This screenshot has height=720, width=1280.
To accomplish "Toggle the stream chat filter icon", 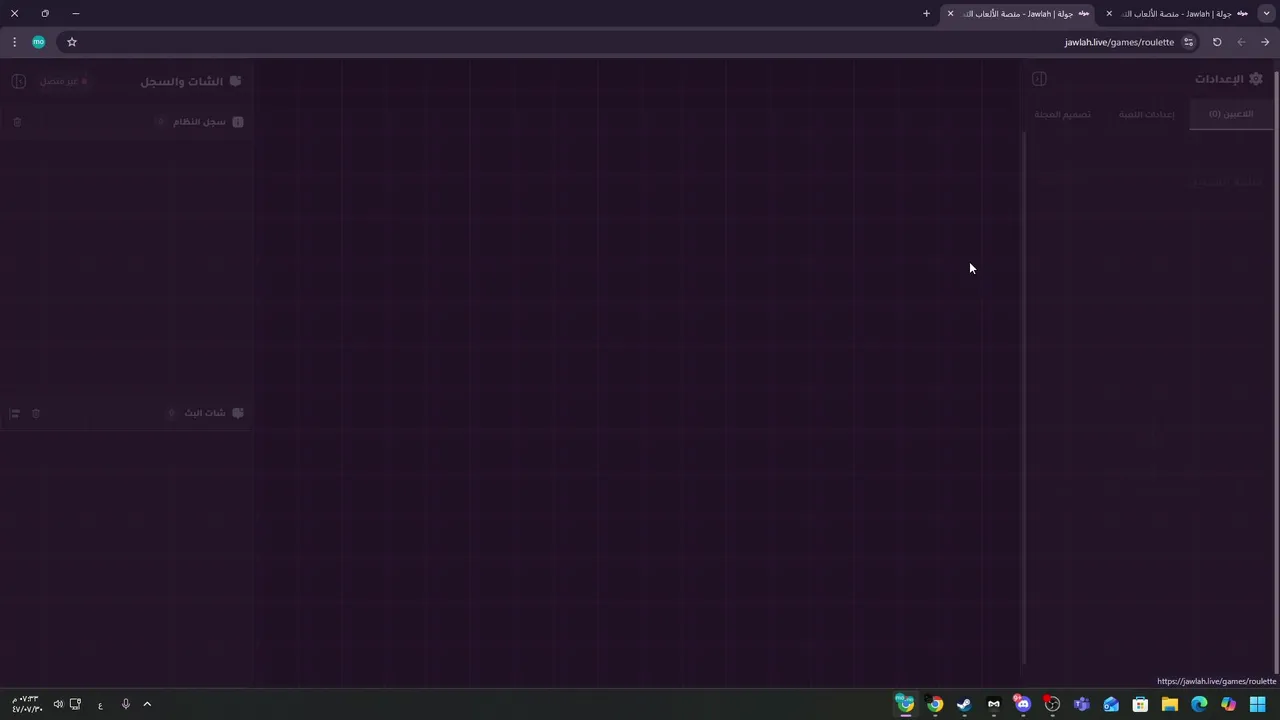I will 15,413.
